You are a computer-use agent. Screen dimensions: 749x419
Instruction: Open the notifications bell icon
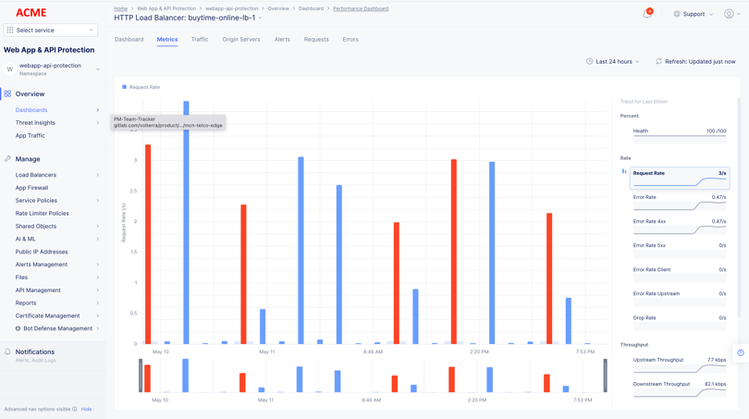pyautogui.click(x=647, y=14)
